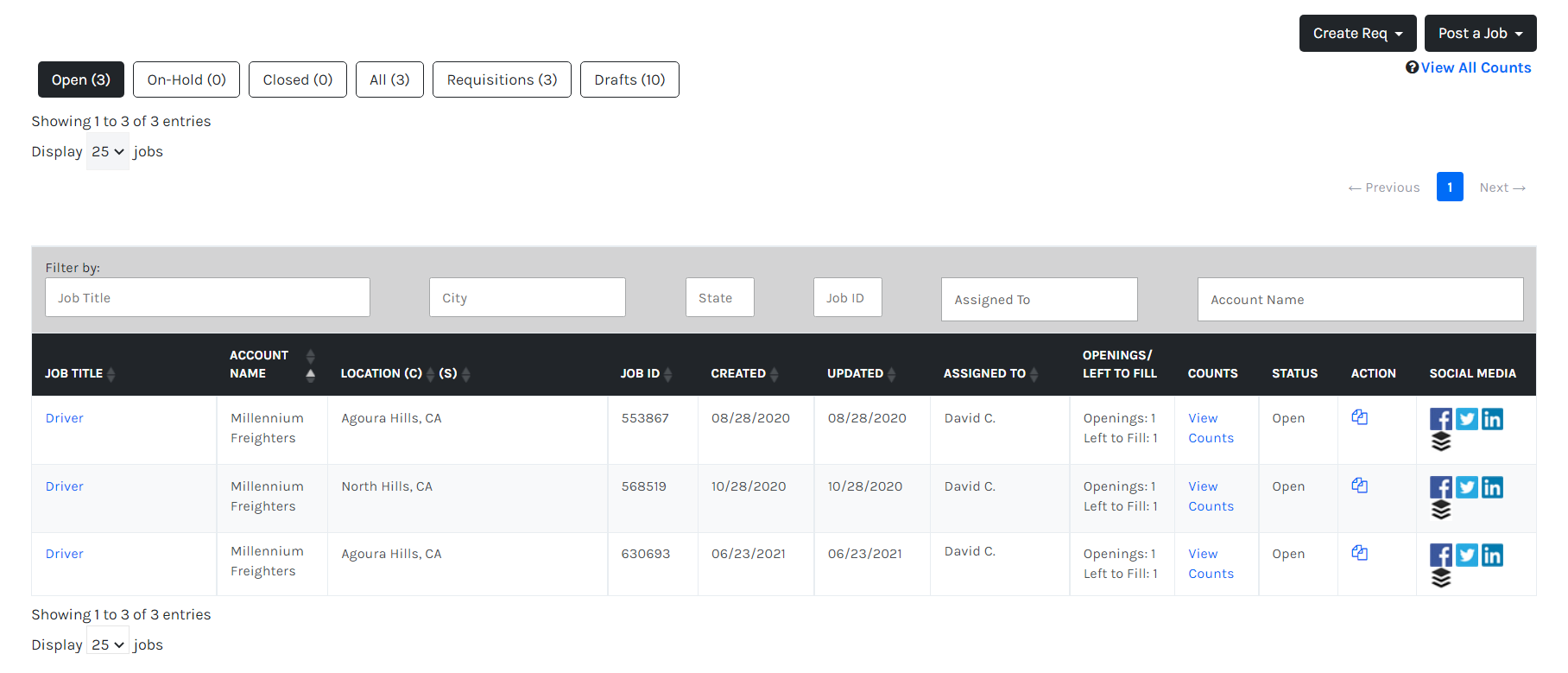
Task: Share job 553867 on Facebook
Action: pos(1440,419)
